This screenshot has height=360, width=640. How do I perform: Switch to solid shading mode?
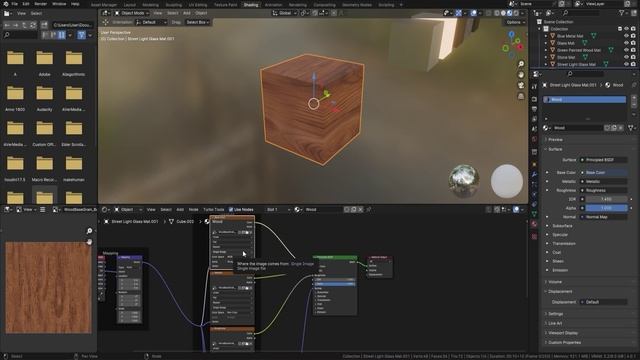click(x=503, y=13)
